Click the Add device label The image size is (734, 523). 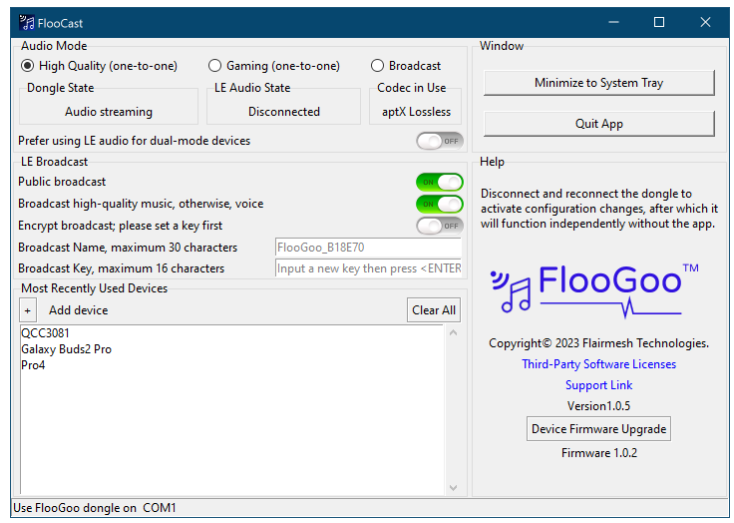(x=78, y=310)
